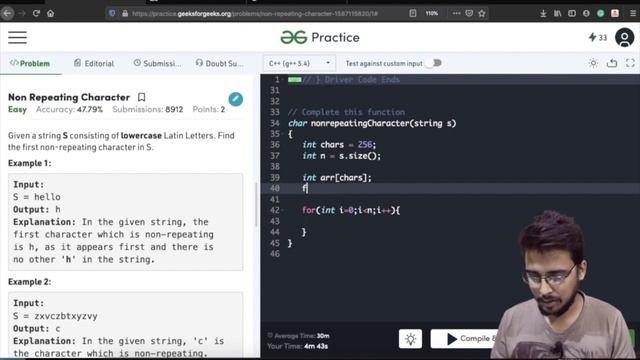The width and height of the screenshot is (640, 360).
Task: Open the GeeksforGeeks sidebar hamburger menu
Action: point(17,38)
